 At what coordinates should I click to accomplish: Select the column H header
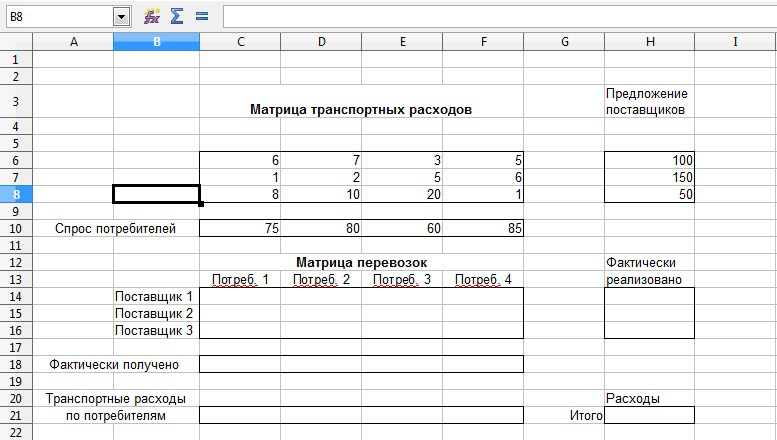point(649,41)
